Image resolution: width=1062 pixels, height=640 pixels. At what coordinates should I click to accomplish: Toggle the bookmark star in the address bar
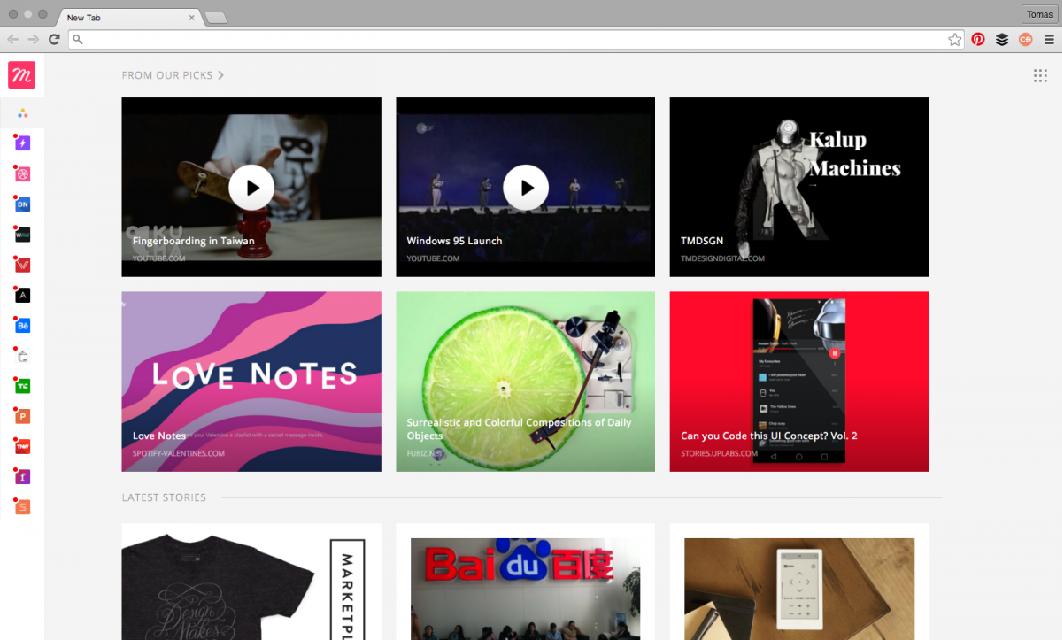pos(955,39)
